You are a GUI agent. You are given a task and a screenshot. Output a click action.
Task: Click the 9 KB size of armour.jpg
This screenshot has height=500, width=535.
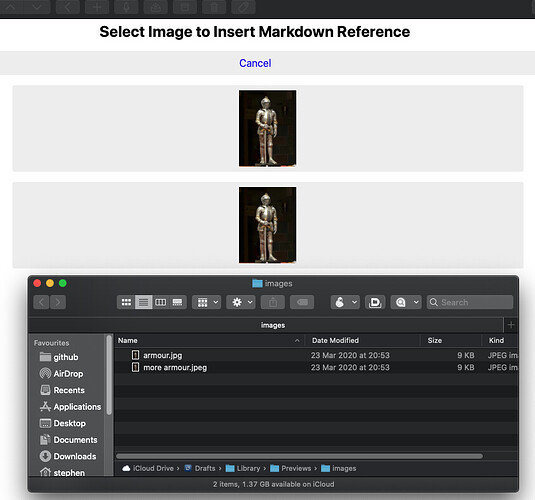(466, 355)
